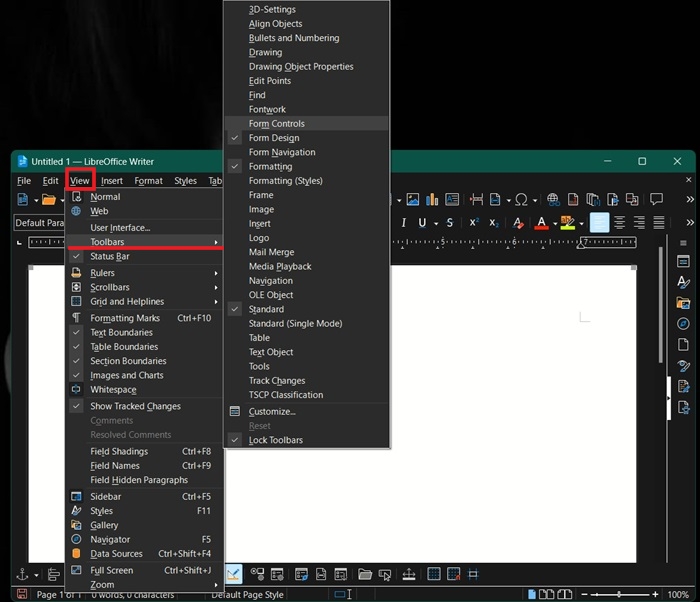Insert special character omega icon
Screen dimensions: 700x602
click(x=521, y=199)
